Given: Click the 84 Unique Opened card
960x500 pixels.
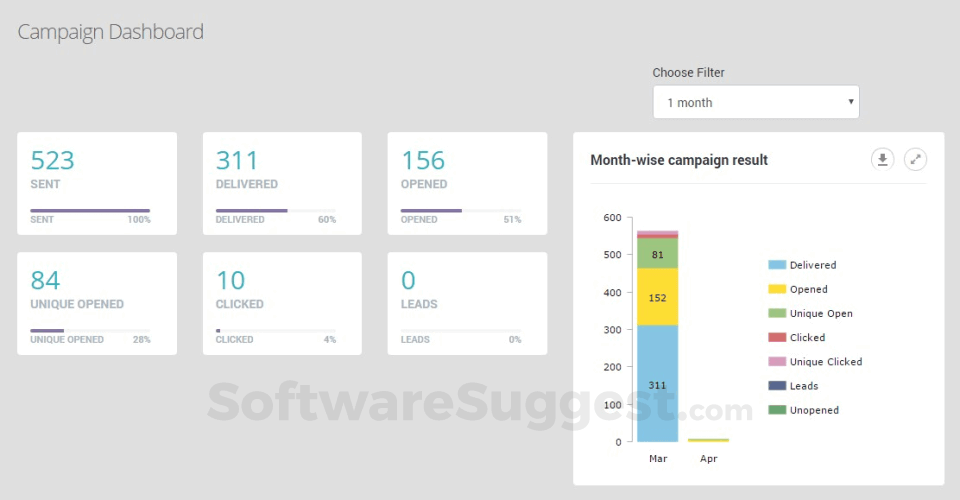Looking at the screenshot, I should [97, 303].
